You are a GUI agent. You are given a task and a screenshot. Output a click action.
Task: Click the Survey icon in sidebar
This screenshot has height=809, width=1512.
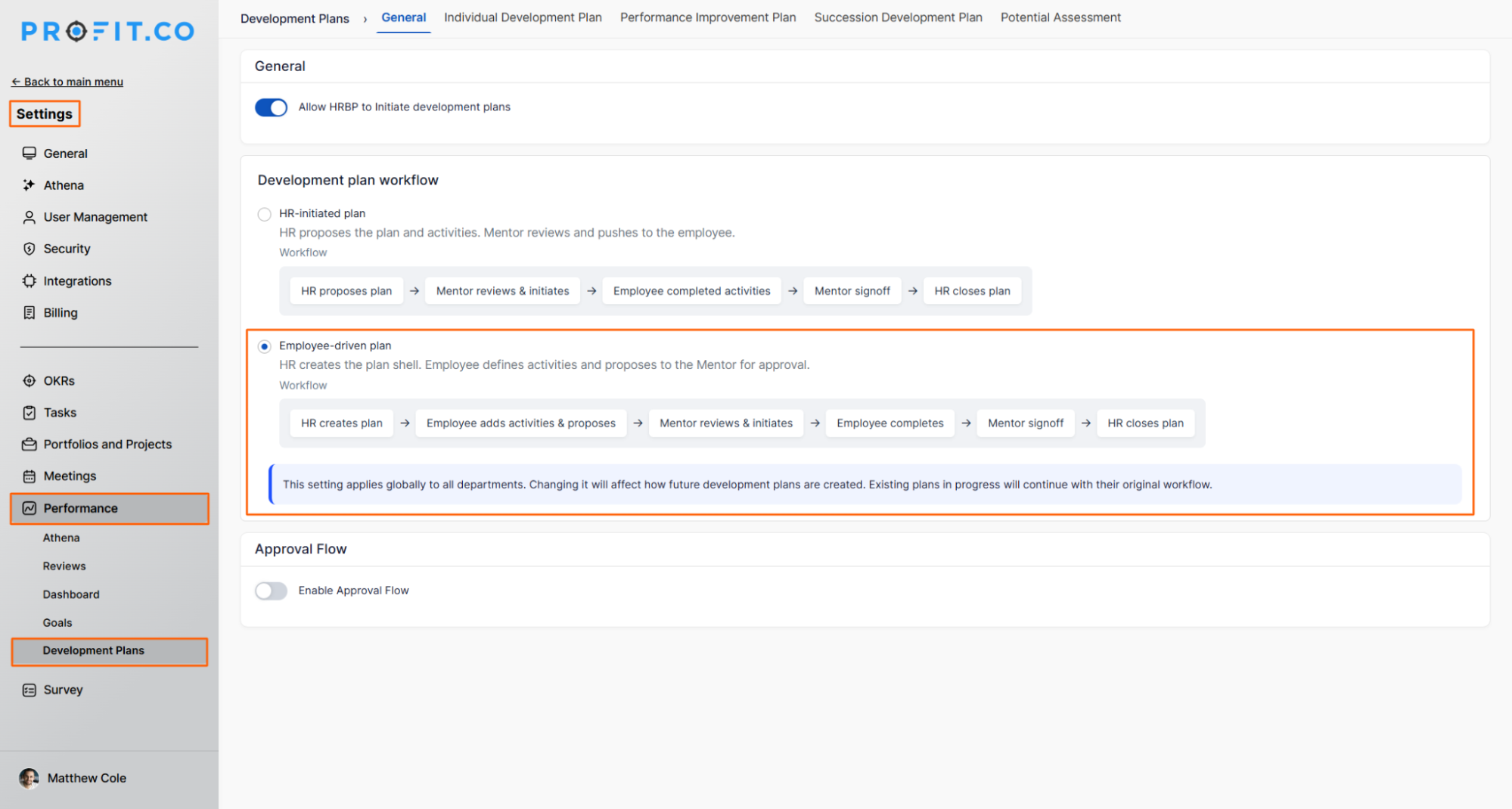(x=29, y=690)
